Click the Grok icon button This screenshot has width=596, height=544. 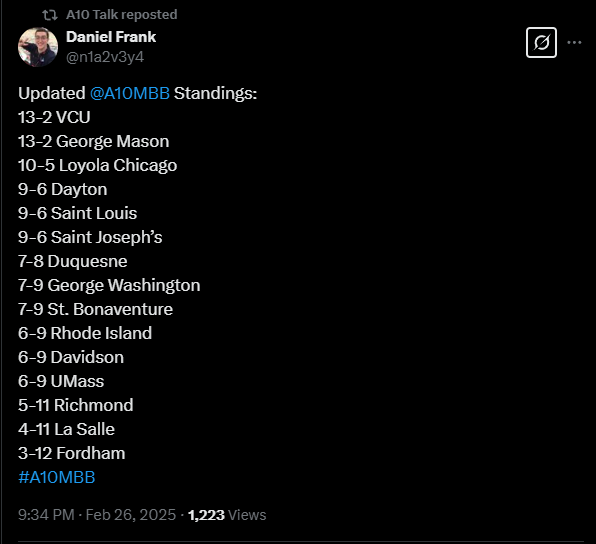pos(541,43)
